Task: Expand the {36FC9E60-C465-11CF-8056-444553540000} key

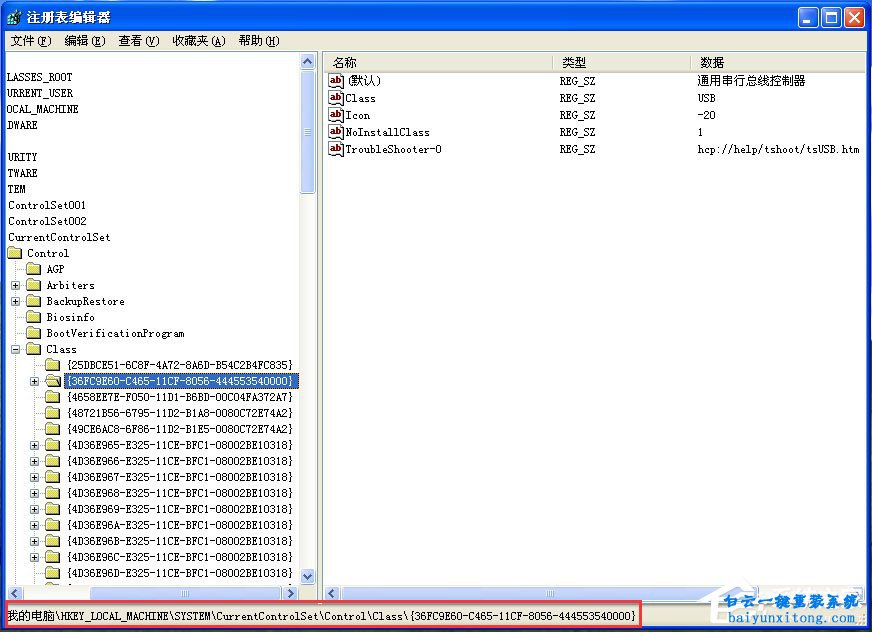Action: (35, 381)
